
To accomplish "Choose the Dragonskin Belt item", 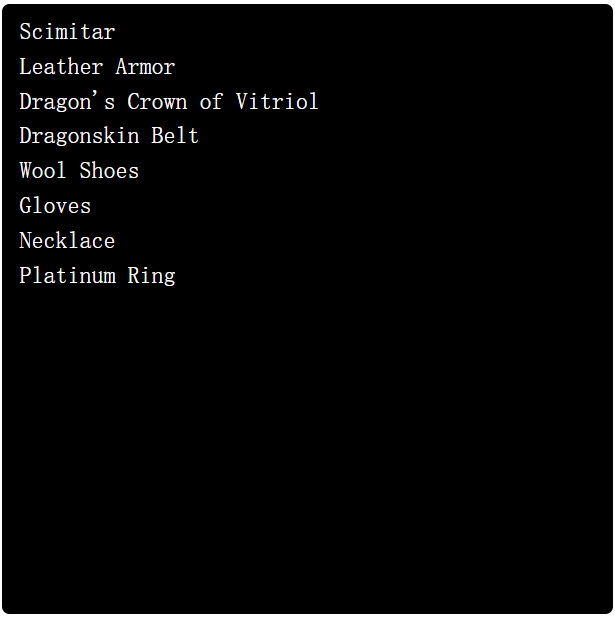I will pyautogui.click(x=109, y=136).
